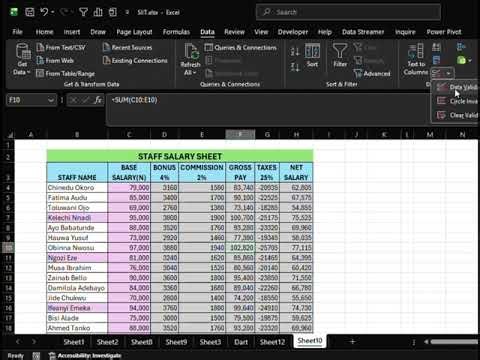
Task: Click the formula bar with SUM(C10:E10)
Action: [268, 109]
